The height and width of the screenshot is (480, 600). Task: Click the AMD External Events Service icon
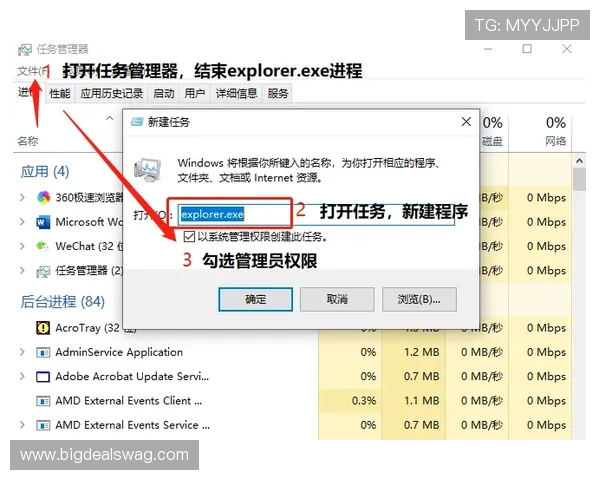coord(43,425)
